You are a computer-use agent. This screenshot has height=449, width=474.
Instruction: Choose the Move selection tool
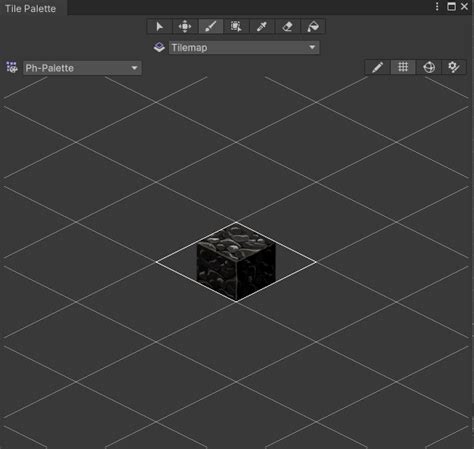click(x=185, y=26)
